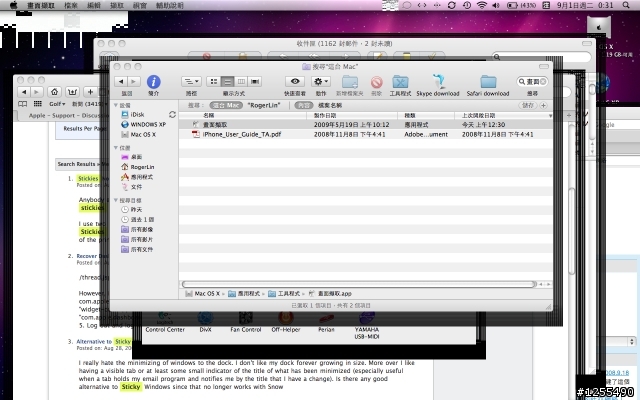Open the Safari download folder shortcut
This screenshot has height=400, width=640.
(x=488, y=82)
